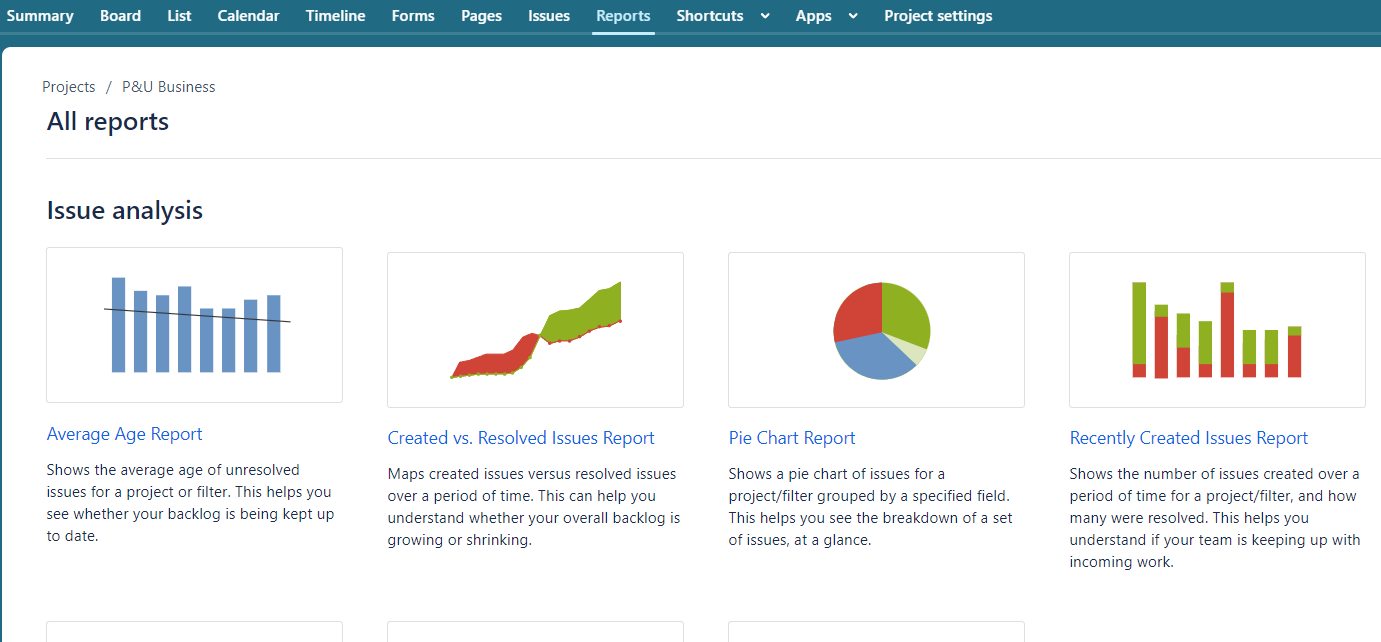Navigate to the Calendar view
This screenshot has height=642, width=1381.
[x=248, y=16]
